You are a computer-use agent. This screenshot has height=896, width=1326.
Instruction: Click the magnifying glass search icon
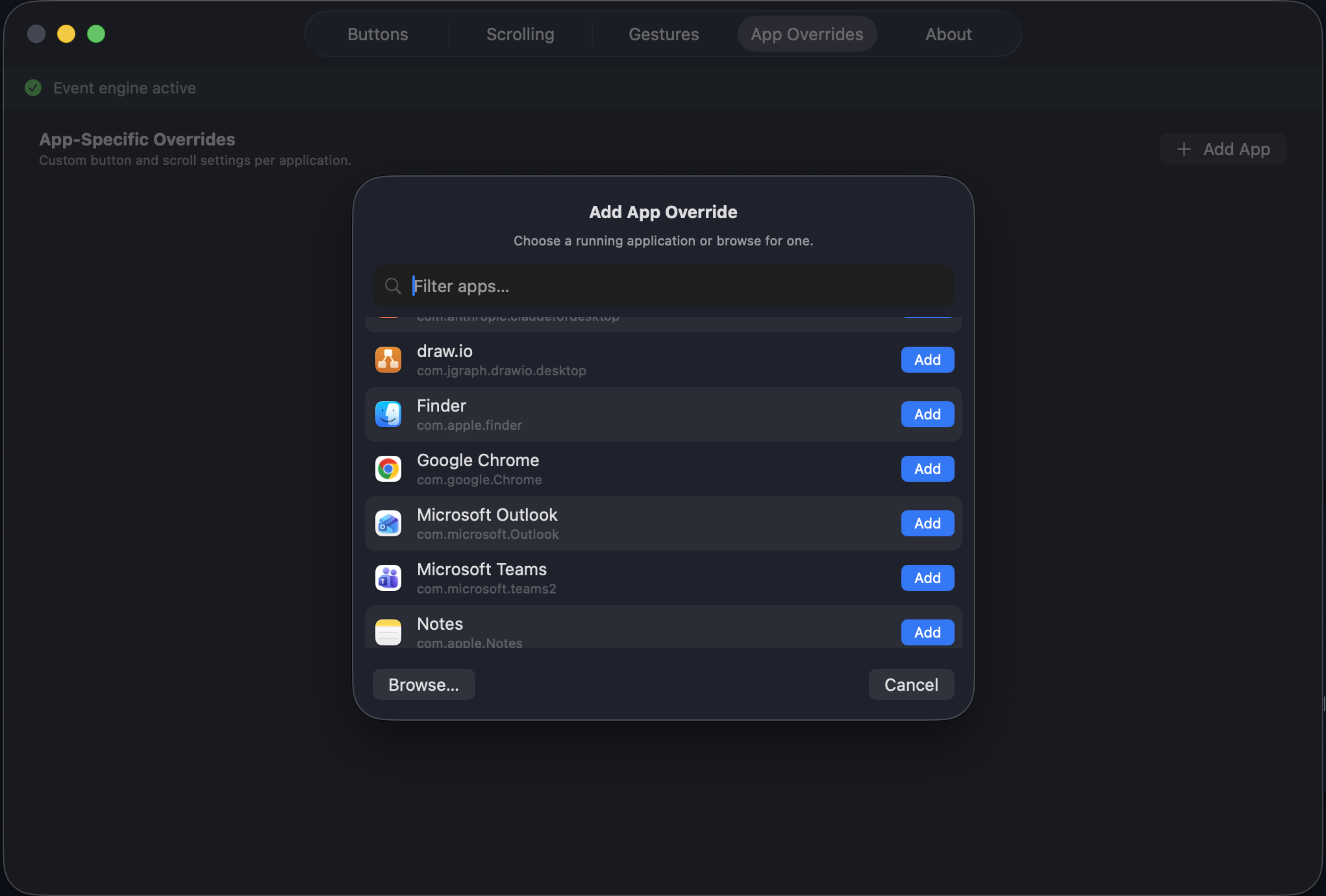click(393, 286)
